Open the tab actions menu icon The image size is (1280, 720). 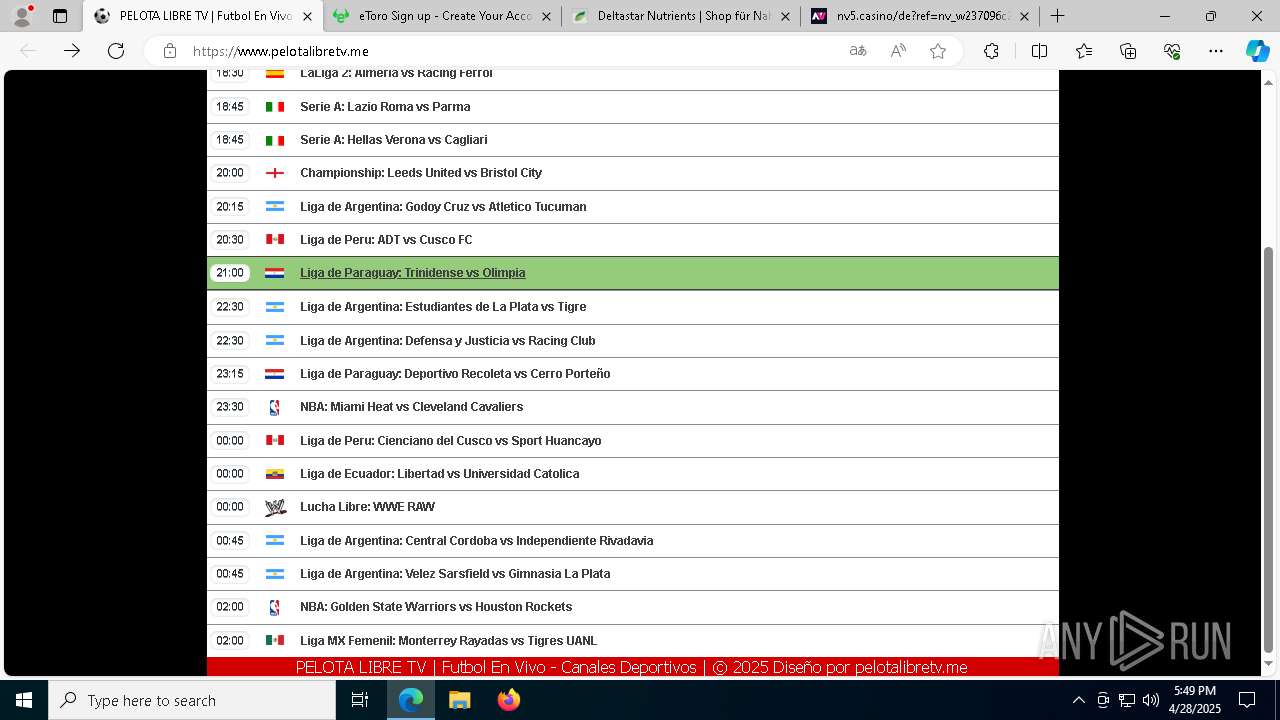(60, 16)
